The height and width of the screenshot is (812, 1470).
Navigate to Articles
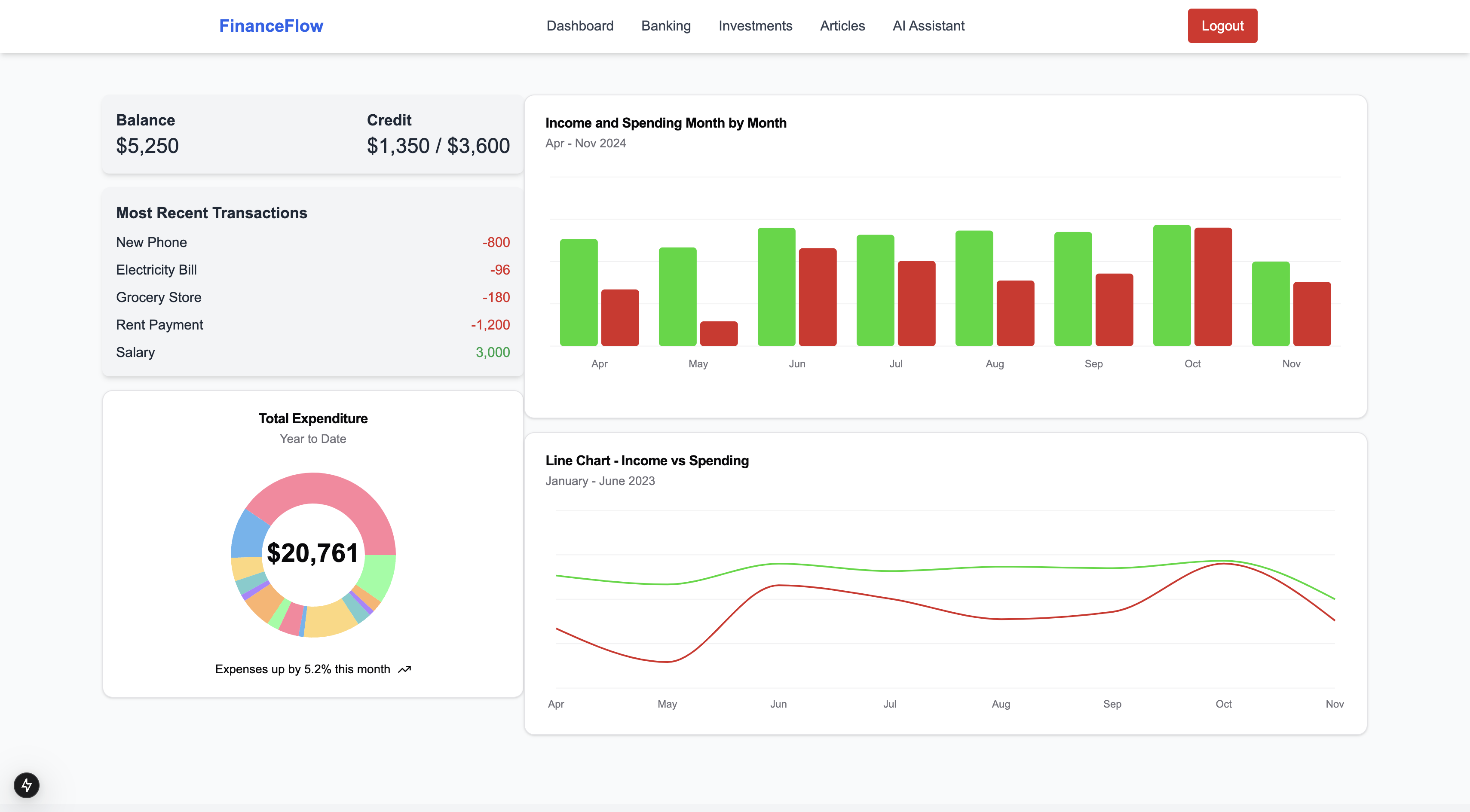(x=842, y=26)
